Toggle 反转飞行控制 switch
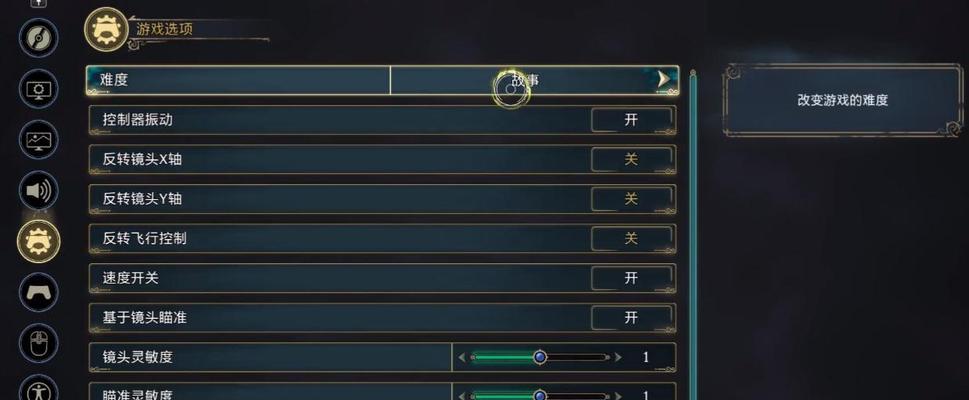 (631, 239)
